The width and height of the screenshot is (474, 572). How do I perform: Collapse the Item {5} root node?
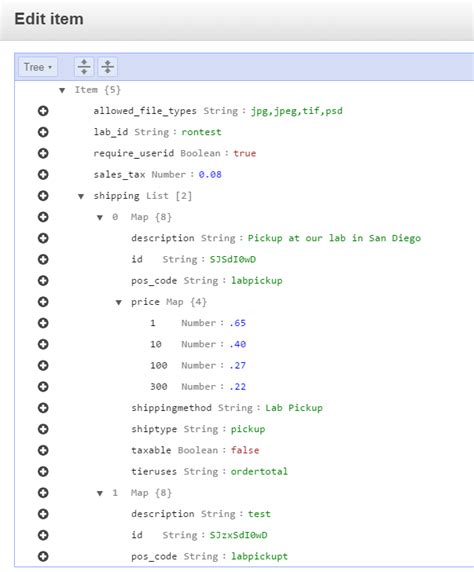point(62,90)
